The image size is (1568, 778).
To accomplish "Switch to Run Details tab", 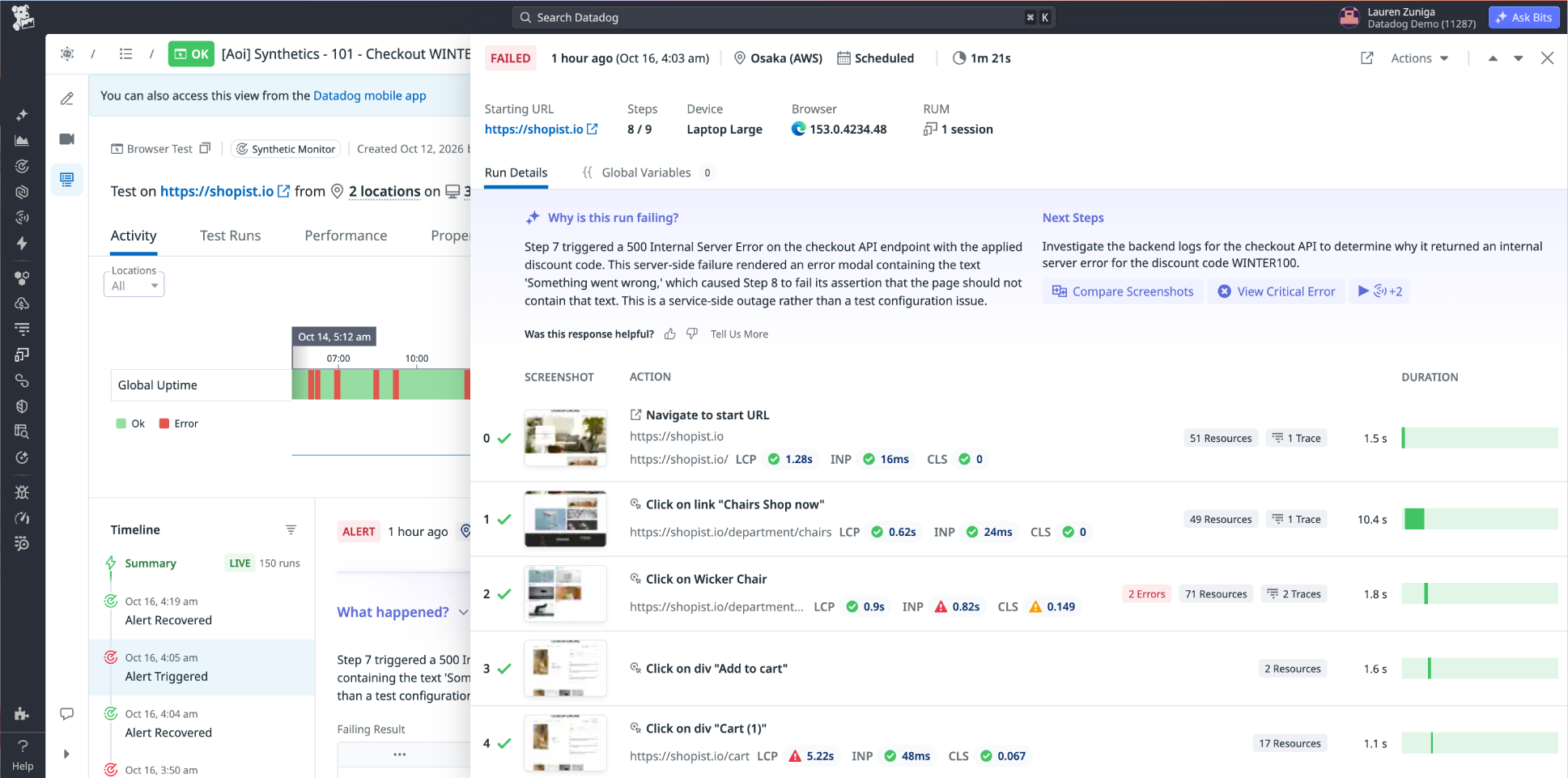I will 516,172.
